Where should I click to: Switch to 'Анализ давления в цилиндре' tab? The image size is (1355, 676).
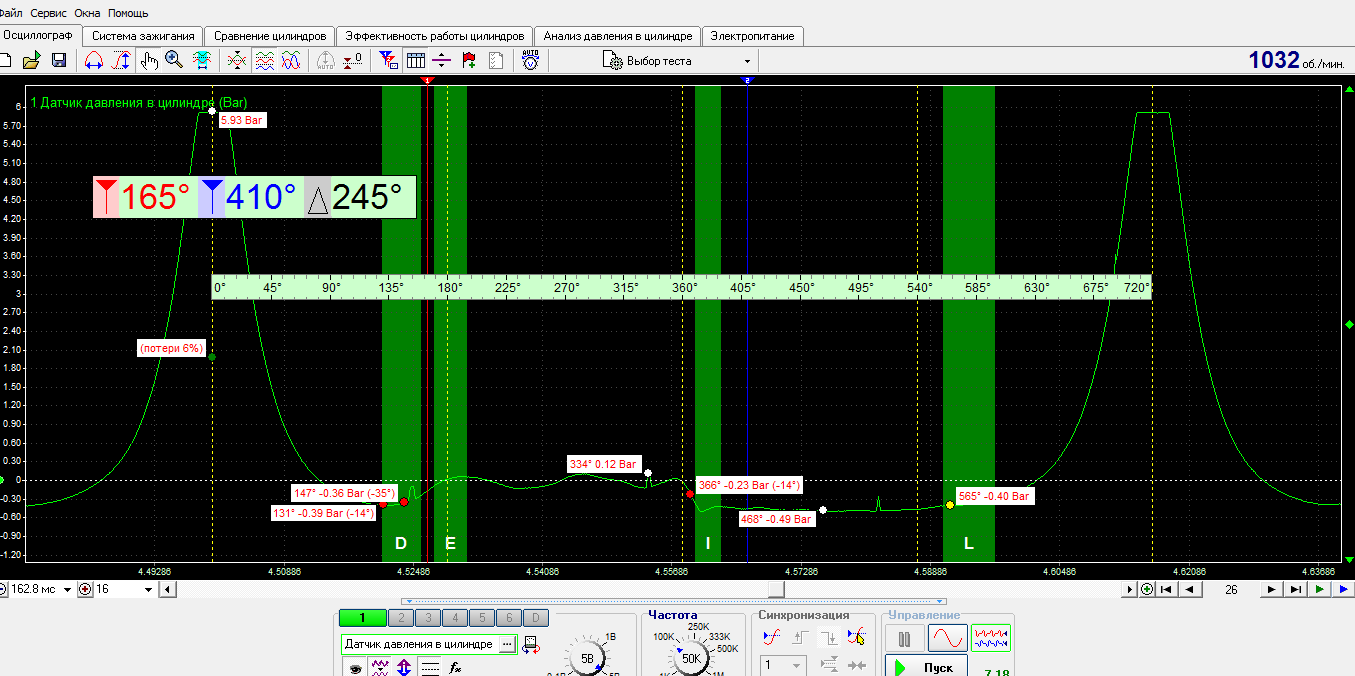tap(618, 36)
